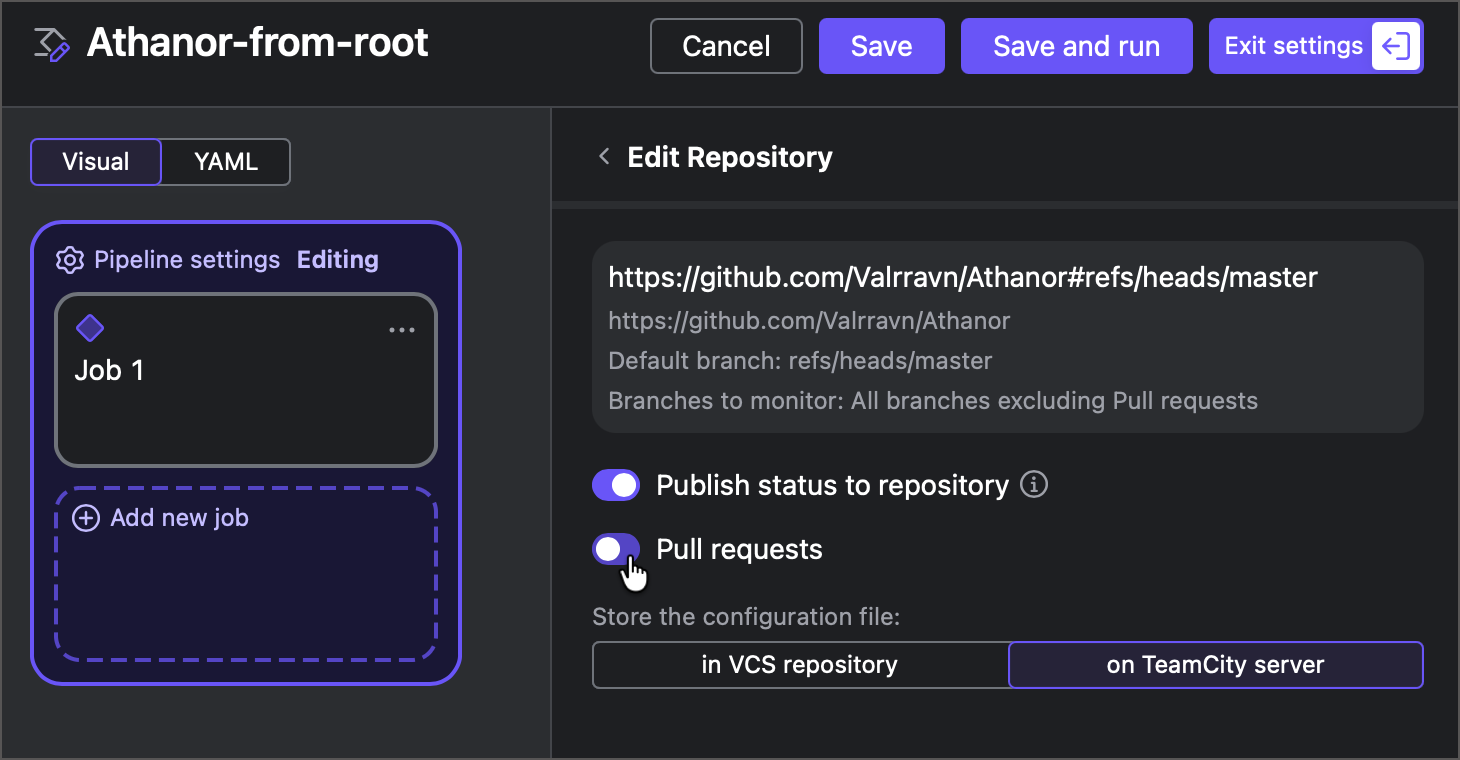1460x760 pixels.
Task: Click the Pipeline settings gear icon
Action: point(69,260)
